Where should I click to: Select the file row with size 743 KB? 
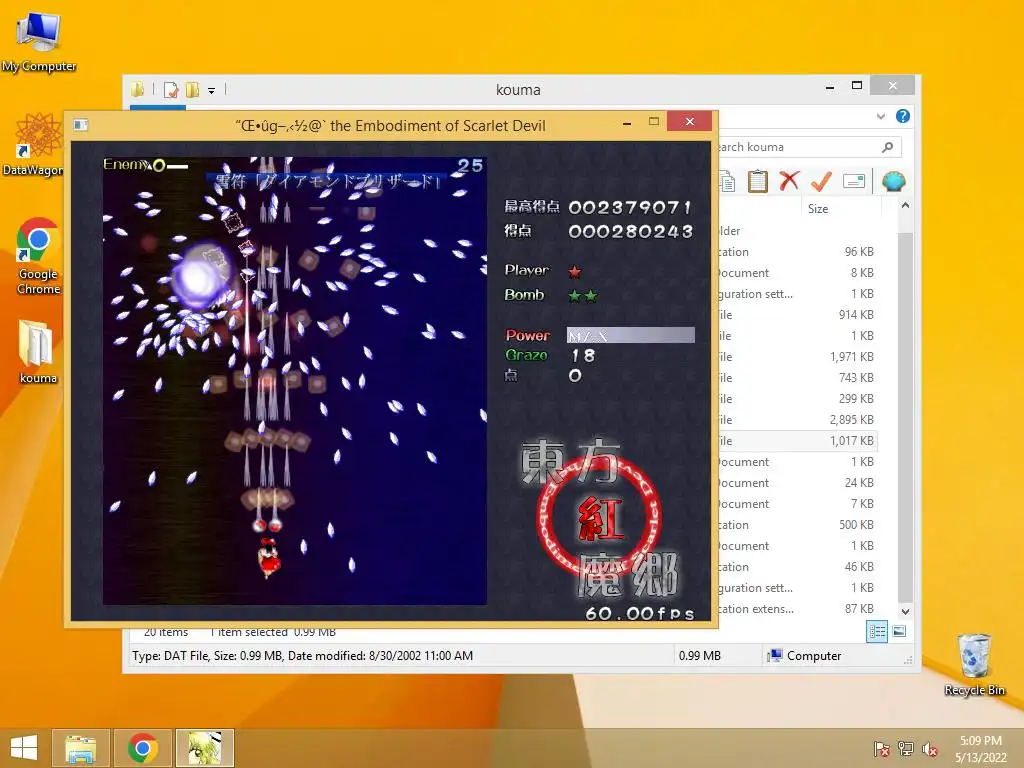797,377
